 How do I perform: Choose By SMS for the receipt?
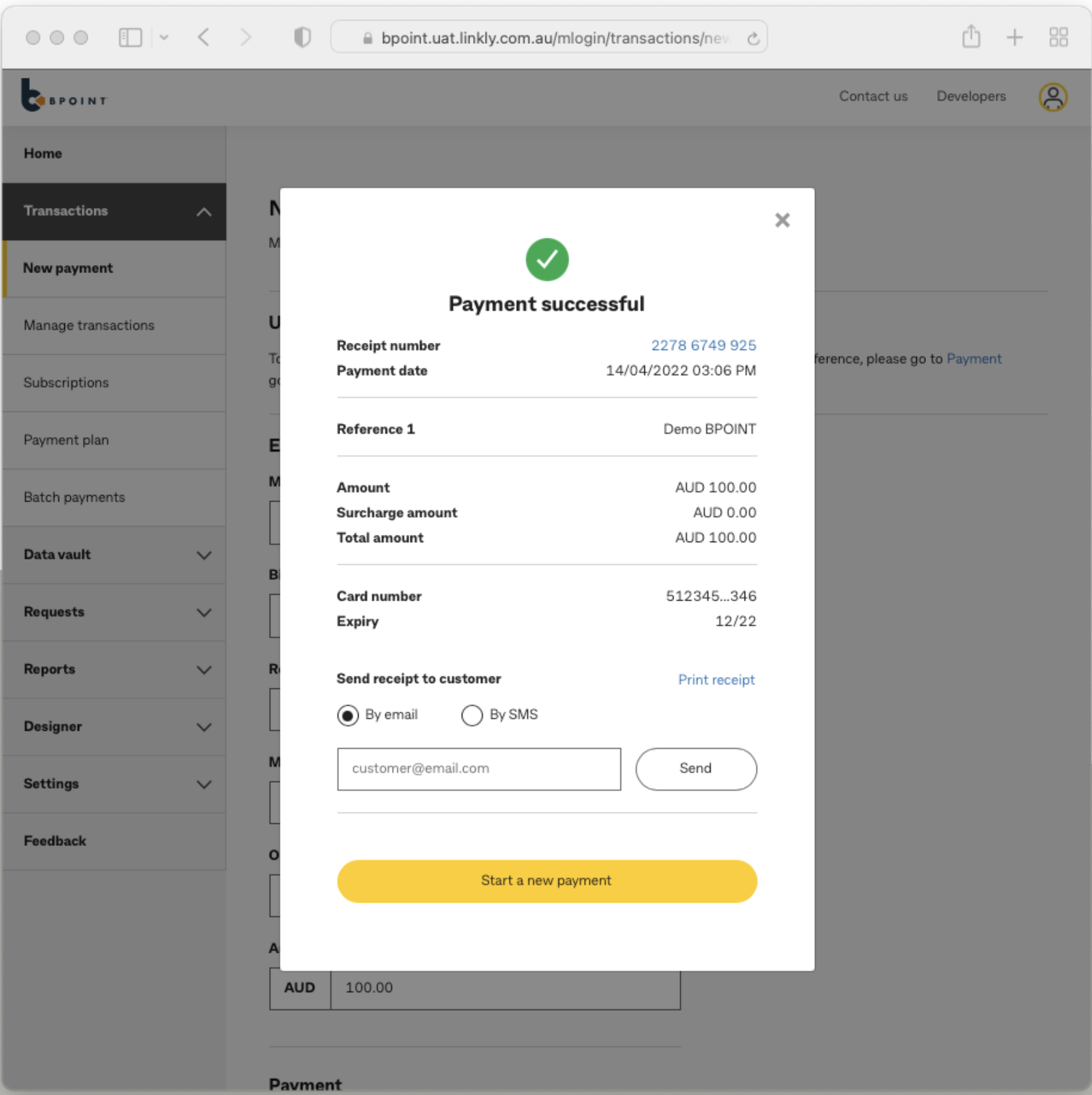click(x=472, y=715)
